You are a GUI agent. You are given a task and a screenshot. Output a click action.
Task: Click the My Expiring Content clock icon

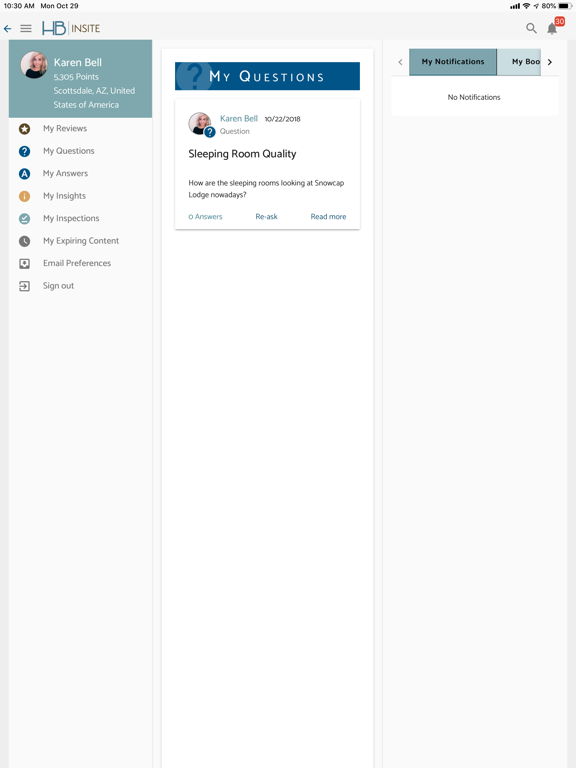(24, 241)
